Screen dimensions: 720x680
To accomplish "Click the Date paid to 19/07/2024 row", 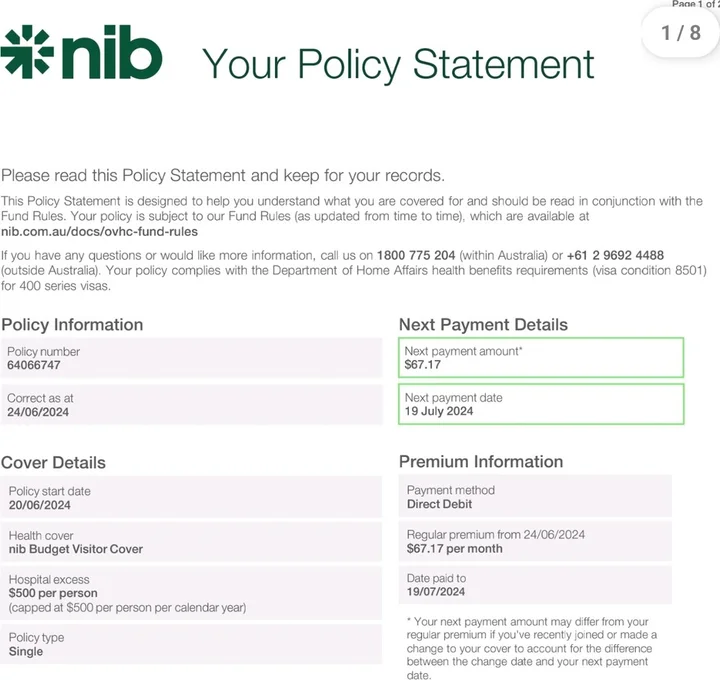I will [535, 584].
